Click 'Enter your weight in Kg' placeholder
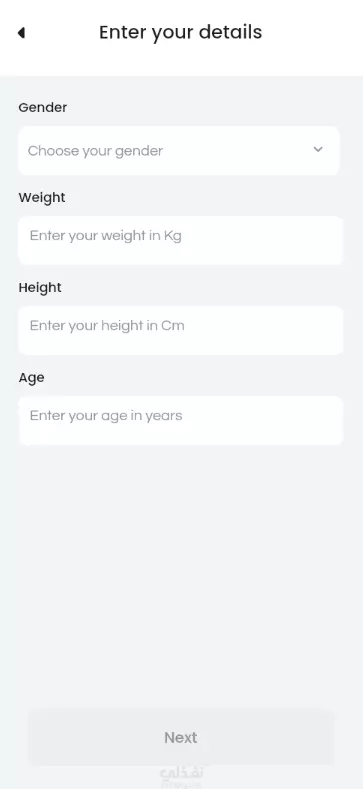363x789 pixels. tap(106, 235)
